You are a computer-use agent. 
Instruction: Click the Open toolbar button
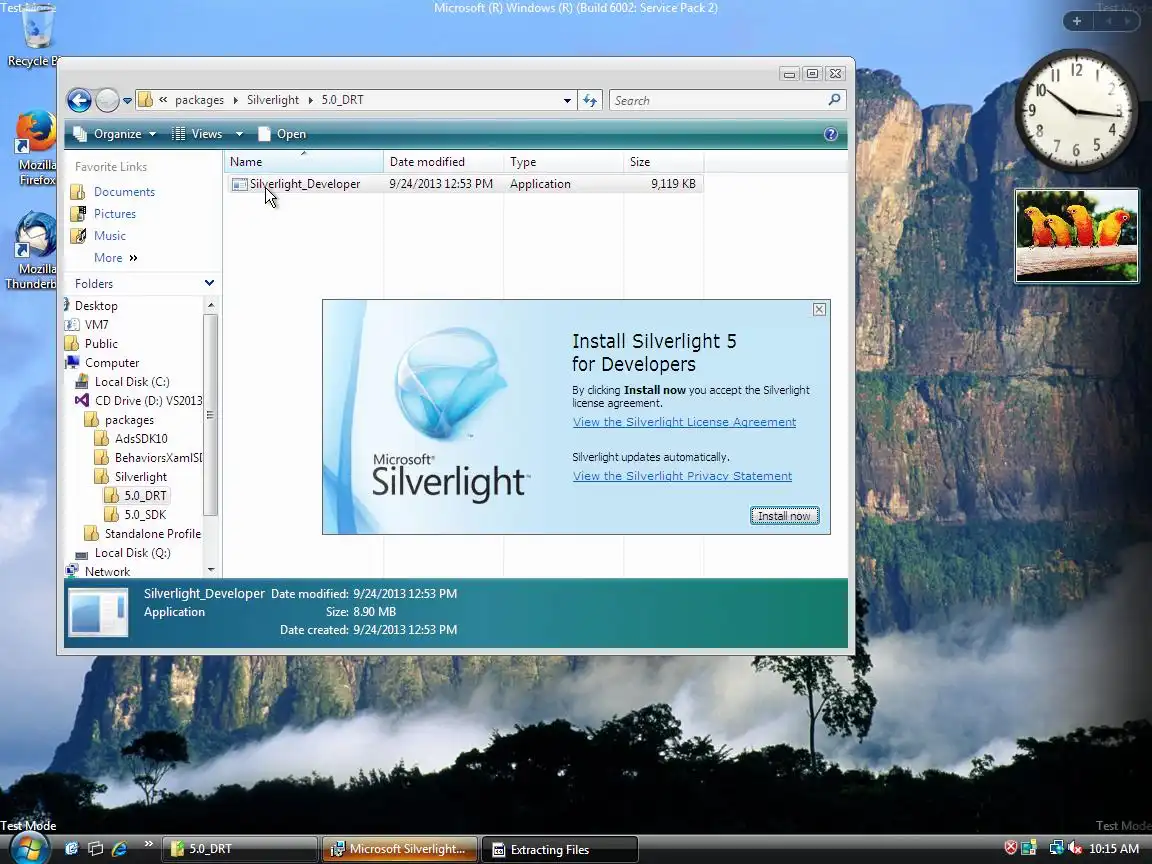pos(282,134)
